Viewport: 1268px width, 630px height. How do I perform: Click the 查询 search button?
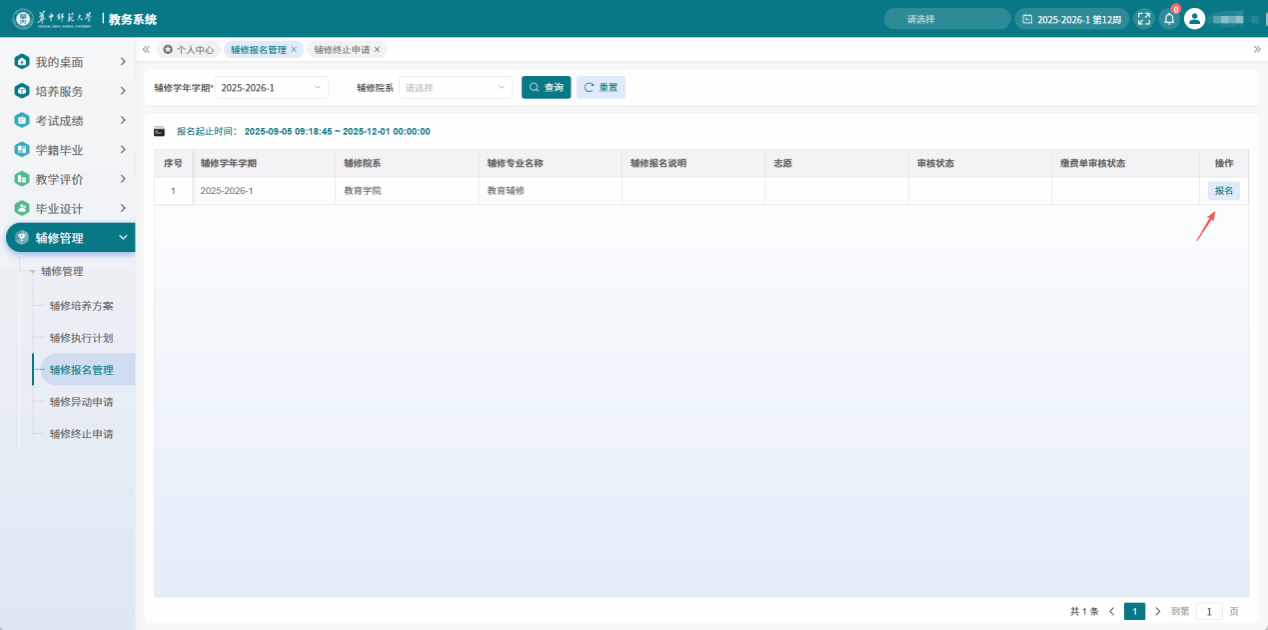coord(546,88)
